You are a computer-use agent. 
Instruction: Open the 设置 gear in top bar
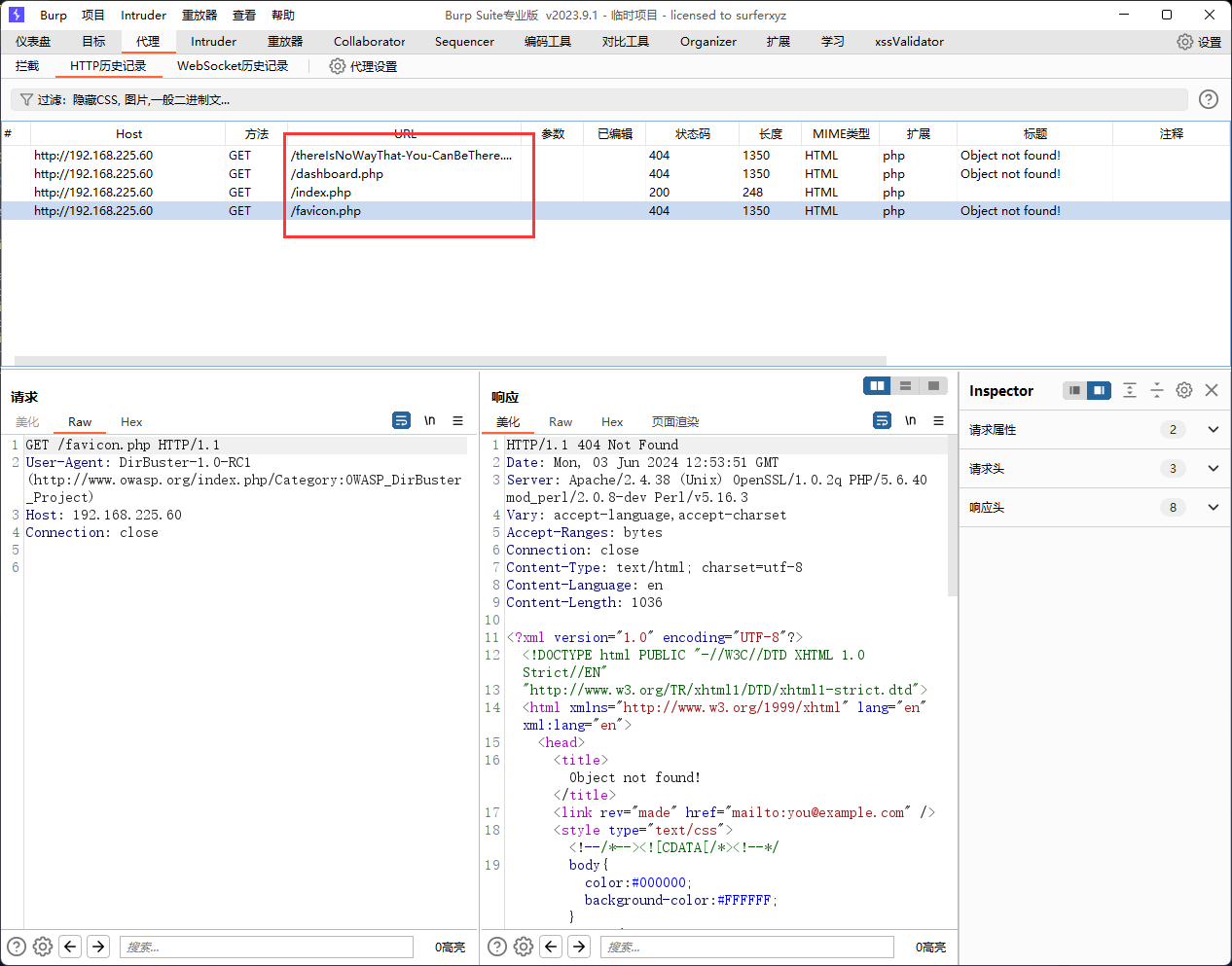1199,42
